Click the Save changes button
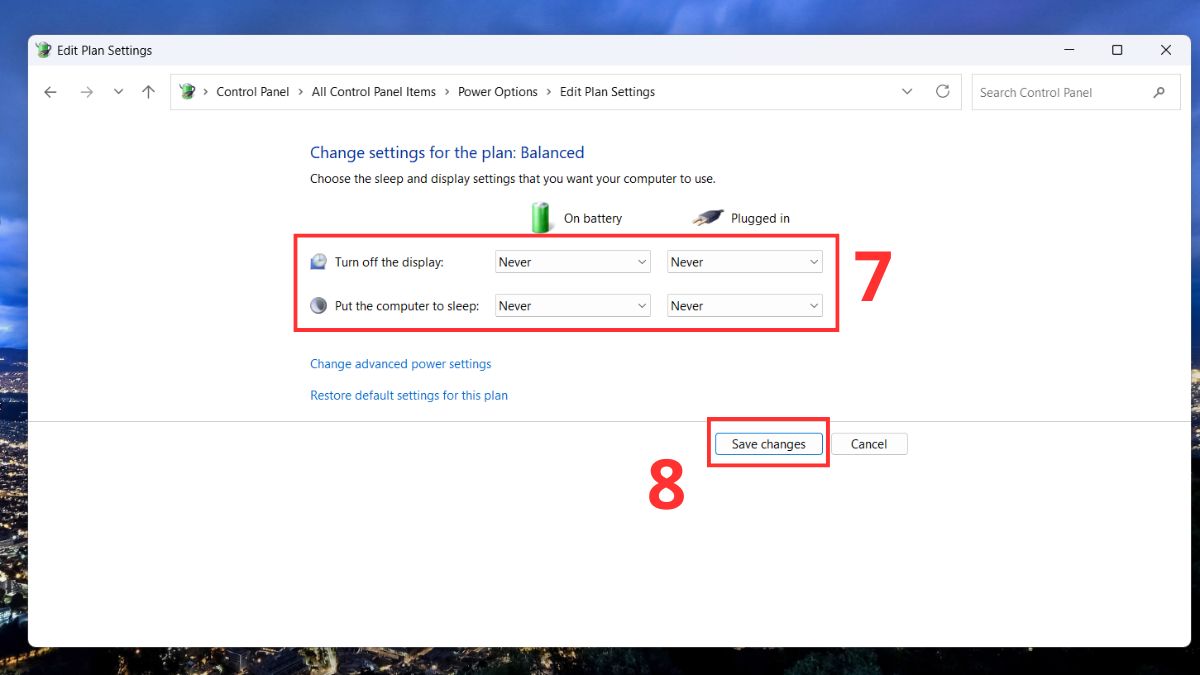This screenshot has width=1200, height=675. 768,444
